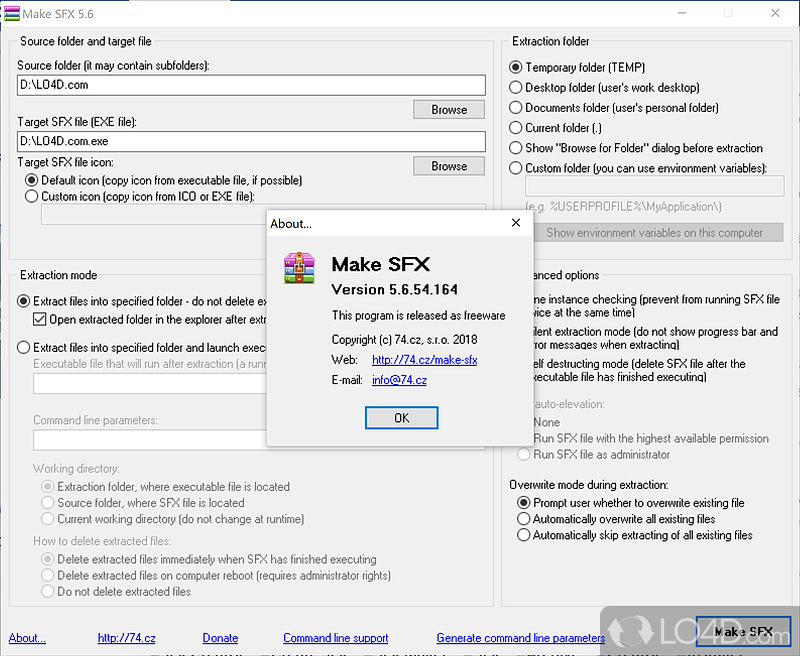Browse for the target SFX file
800x656 pixels.
click(x=449, y=166)
